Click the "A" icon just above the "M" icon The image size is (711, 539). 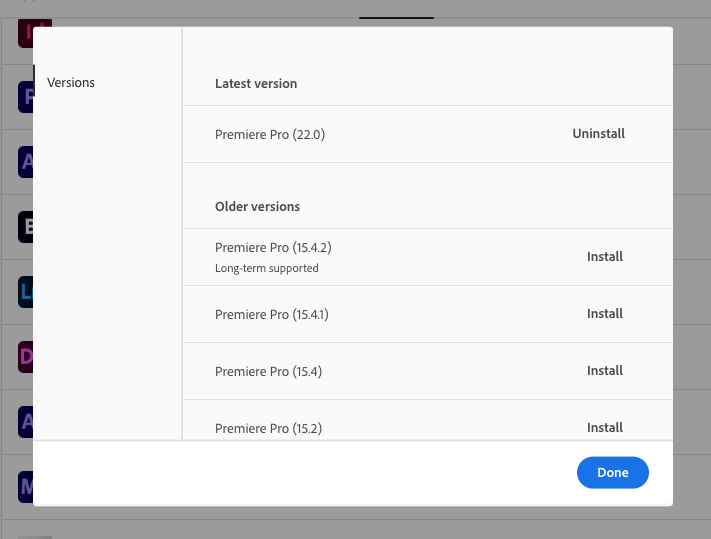(26, 421)
